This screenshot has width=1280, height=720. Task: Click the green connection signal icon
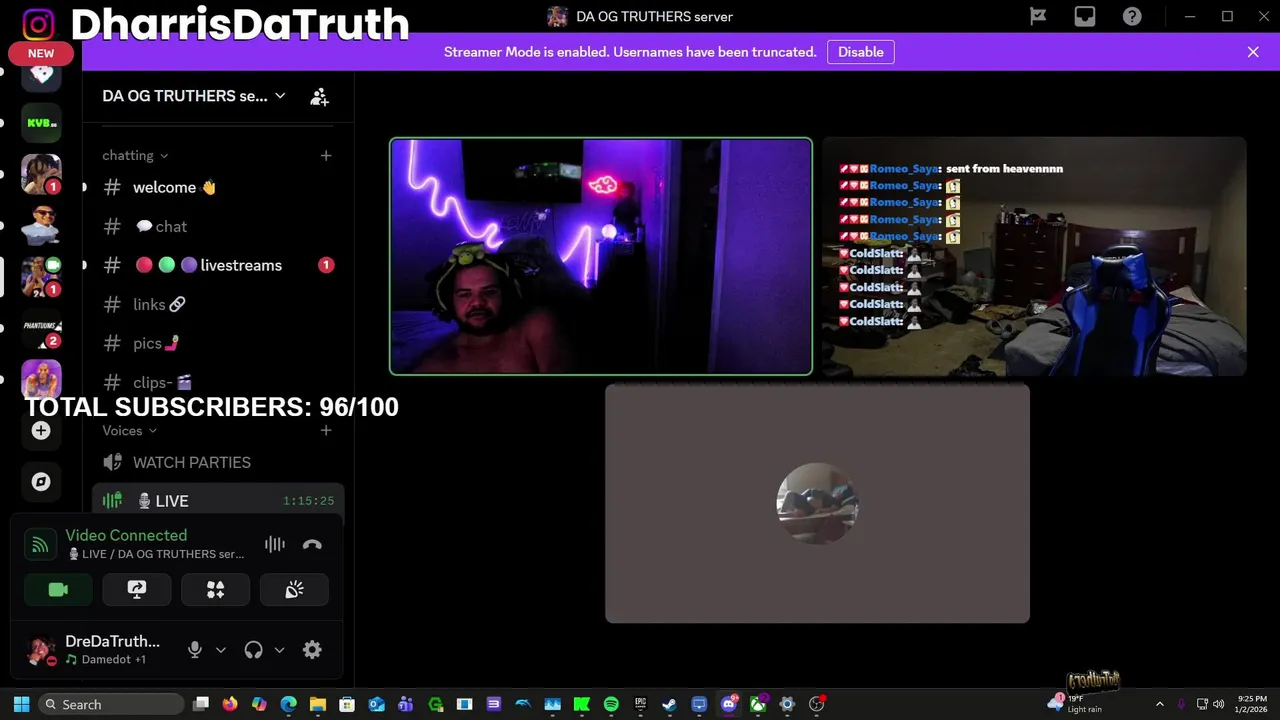[x=40, y=544]
